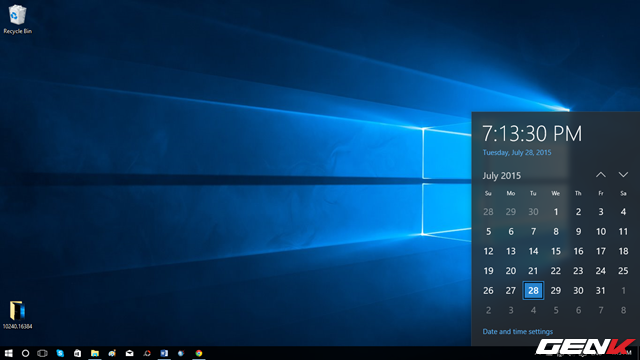640x360 pixels.
Task: Pick date 27 in the calendar
Action: pos(511,290)
